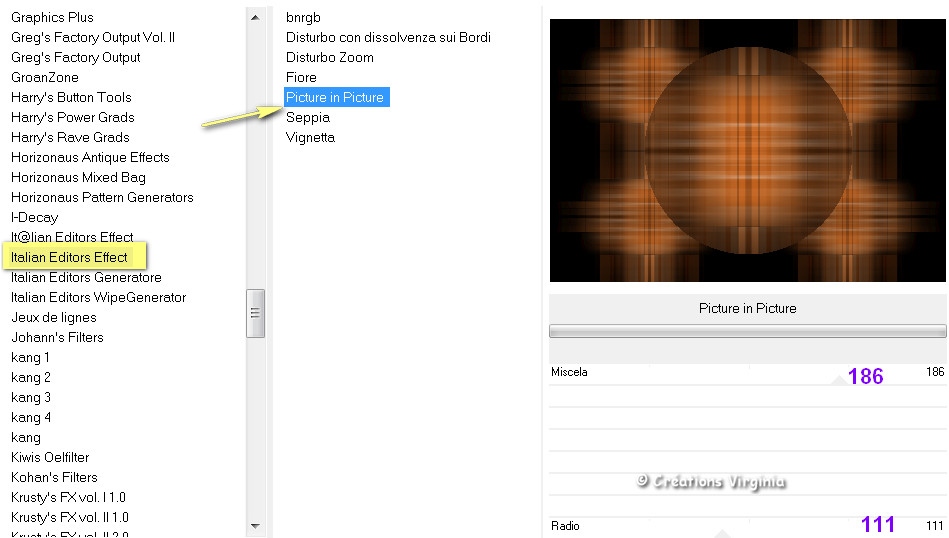Select the kang 2 entry
Image resolution: width=949 pixels, height=538 pixels.
point(31,377)
